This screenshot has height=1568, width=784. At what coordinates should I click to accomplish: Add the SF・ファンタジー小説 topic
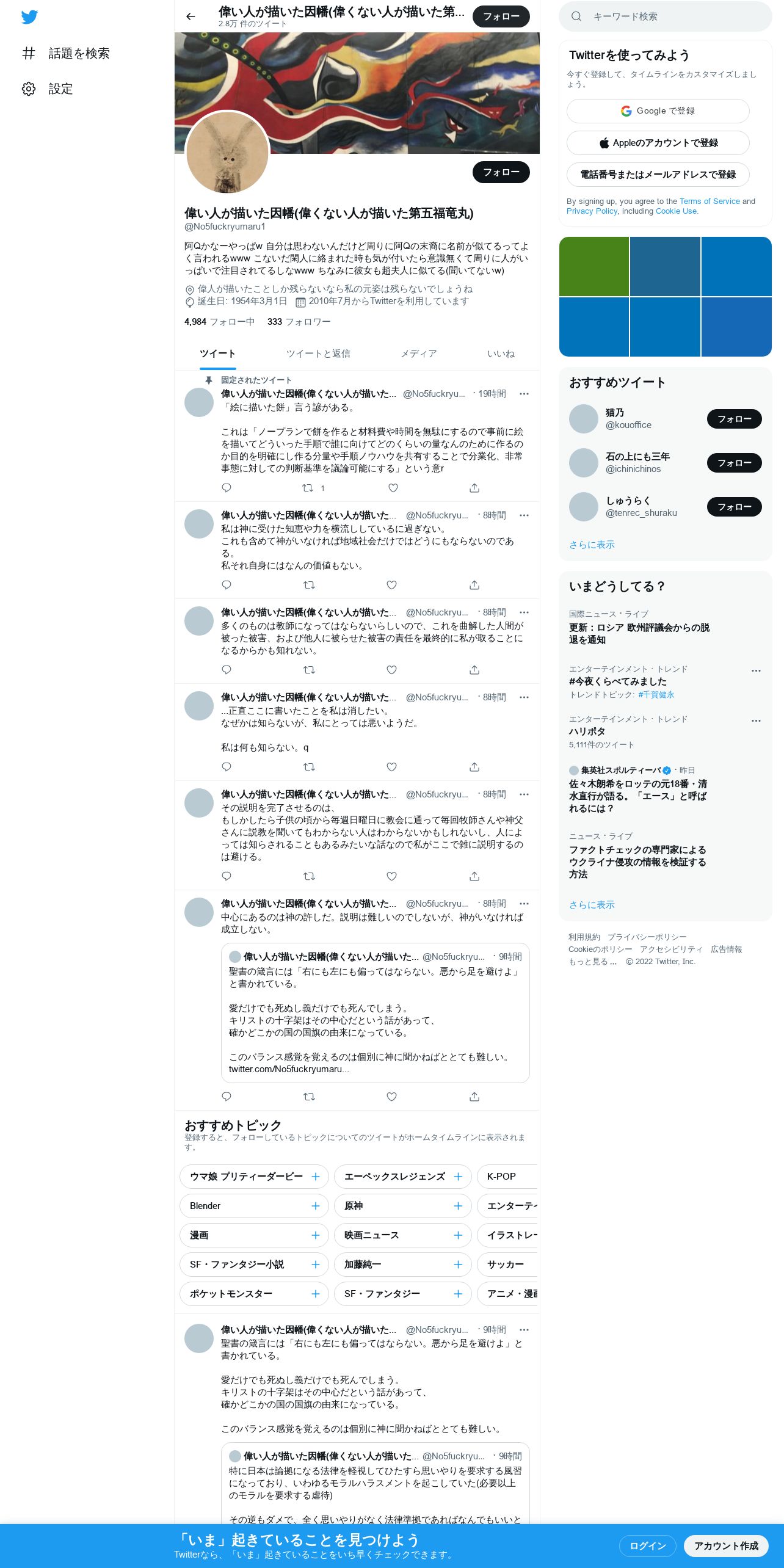pyautogui.click(x=316, y=1265)
